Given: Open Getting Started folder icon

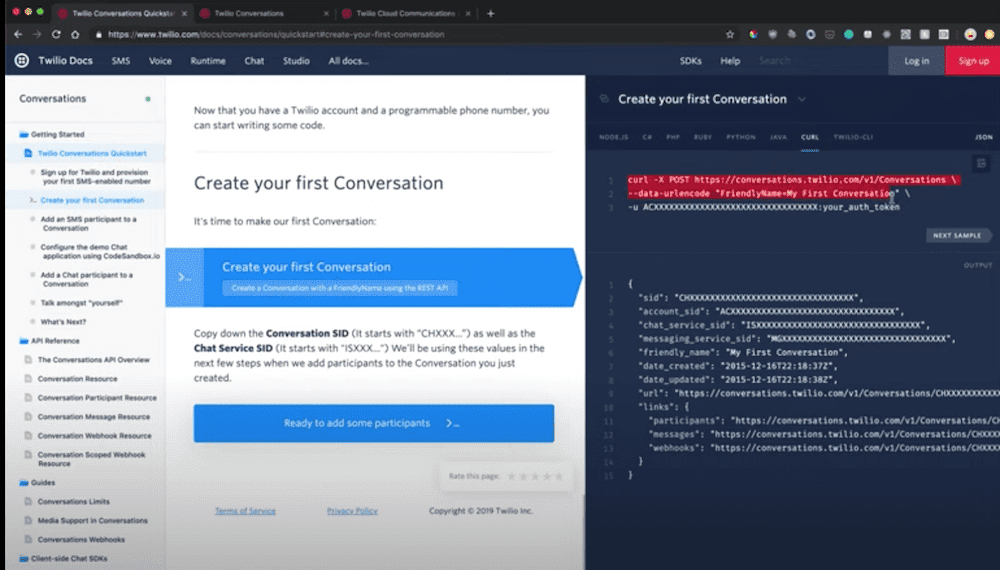Looking at the screenshot, I should (24, 135).
